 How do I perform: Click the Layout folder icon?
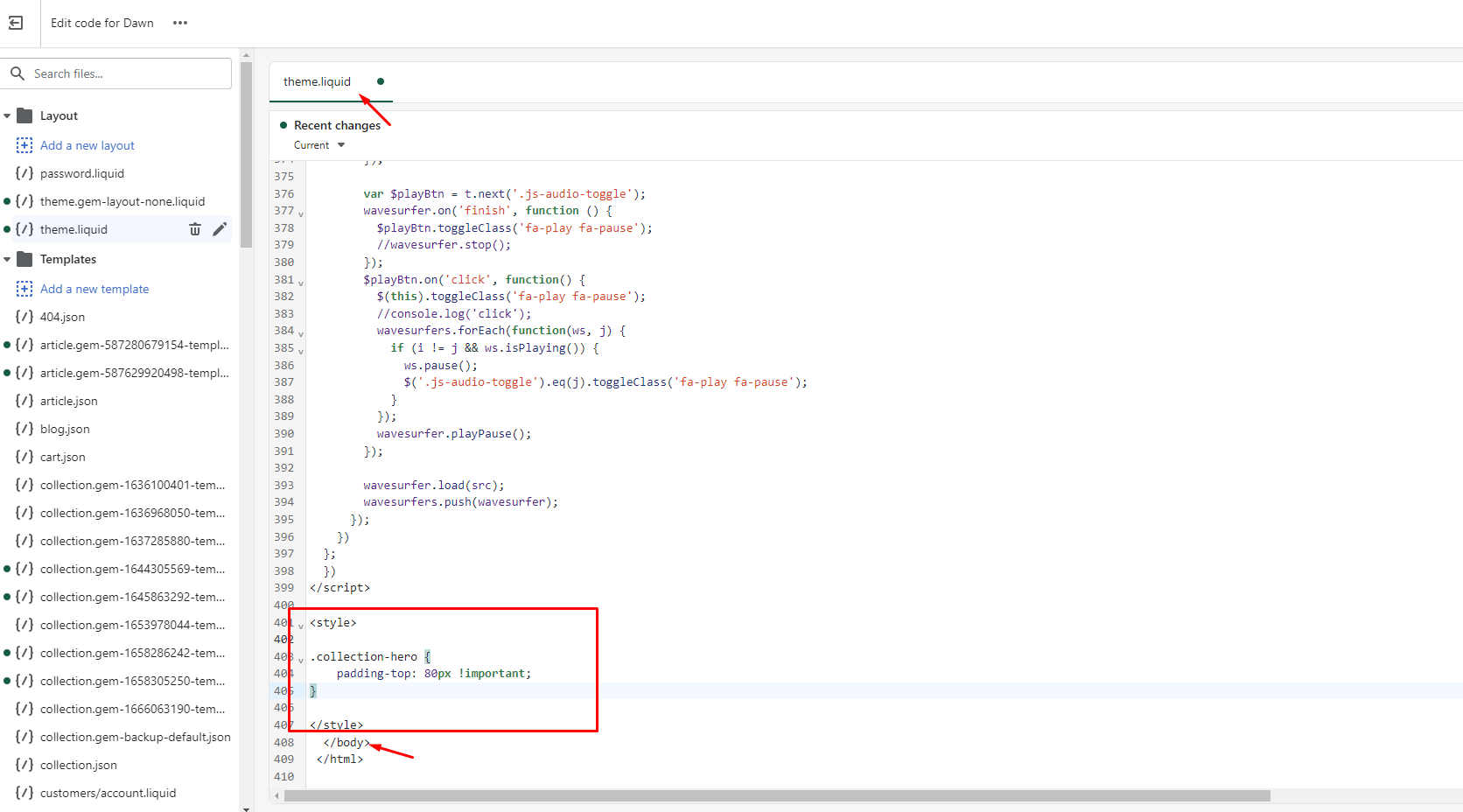pyautogui.click(x=24, y=115)
